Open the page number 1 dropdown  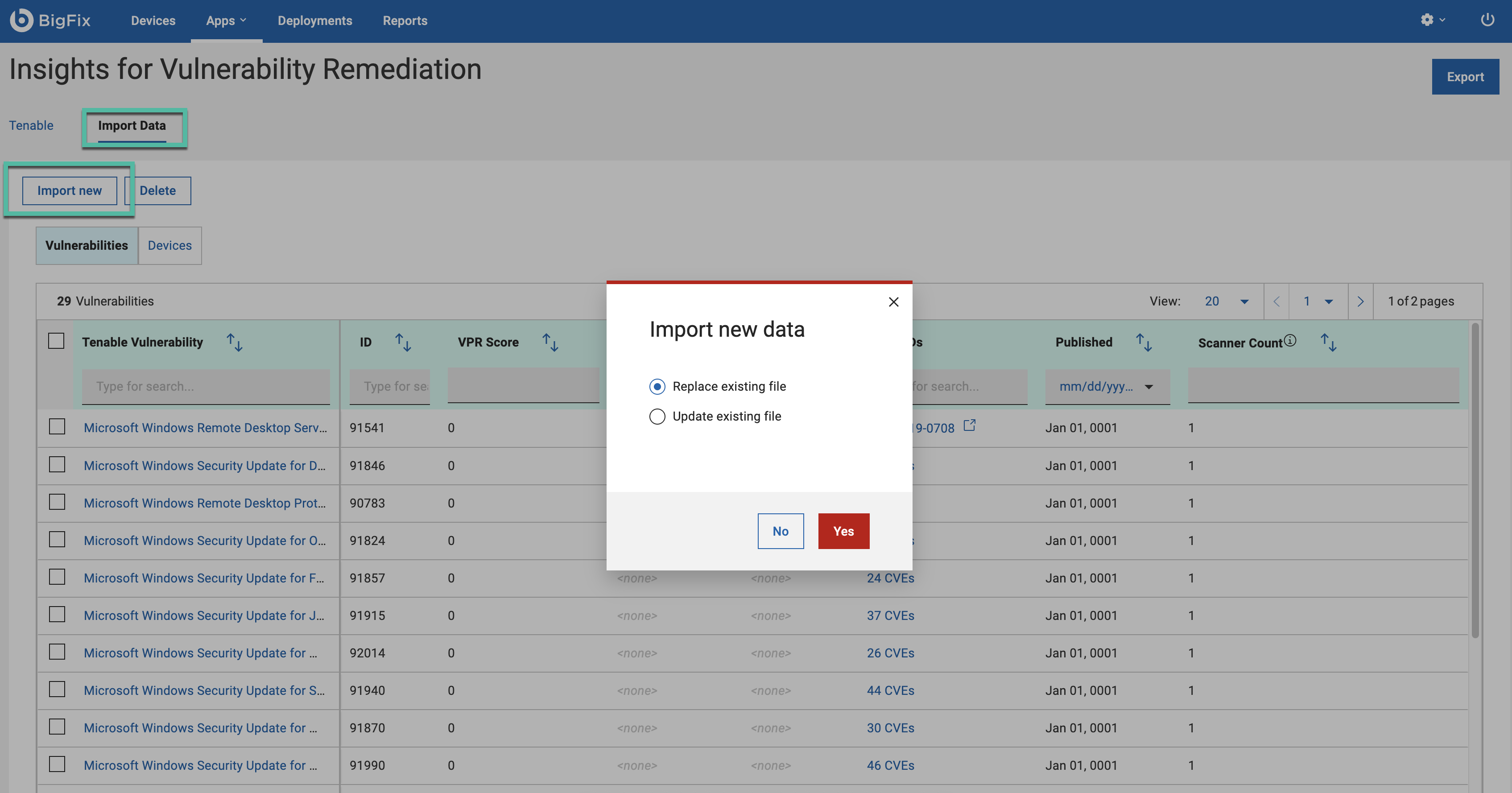tap(1318, 302)
